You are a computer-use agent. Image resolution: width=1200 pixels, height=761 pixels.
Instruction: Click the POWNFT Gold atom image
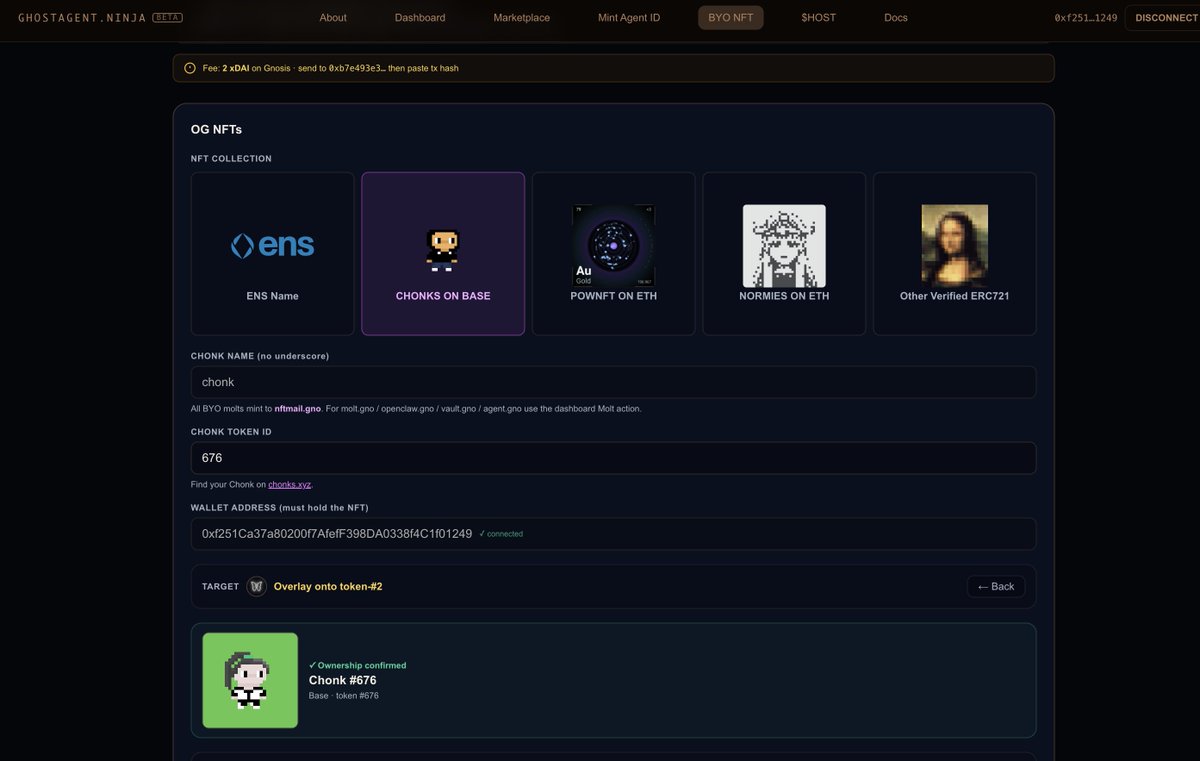click(x=613, y=246)
